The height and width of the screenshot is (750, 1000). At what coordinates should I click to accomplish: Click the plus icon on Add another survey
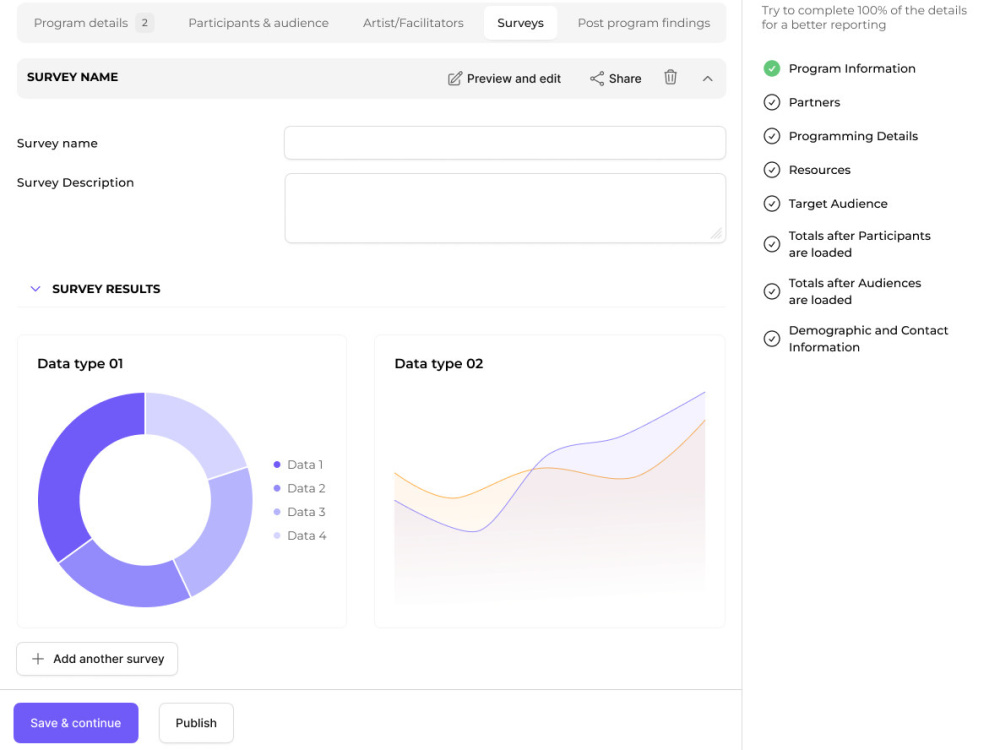coord(38,659)
